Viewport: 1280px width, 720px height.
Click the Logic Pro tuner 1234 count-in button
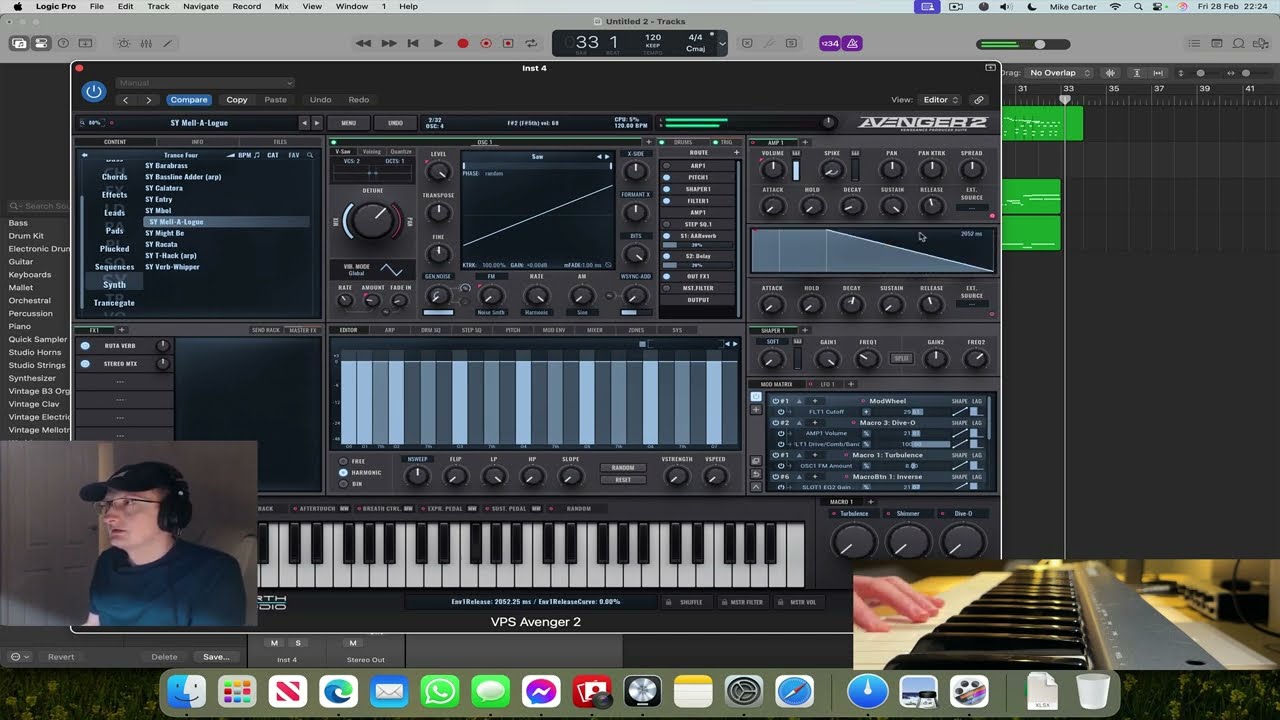[830, 43]
